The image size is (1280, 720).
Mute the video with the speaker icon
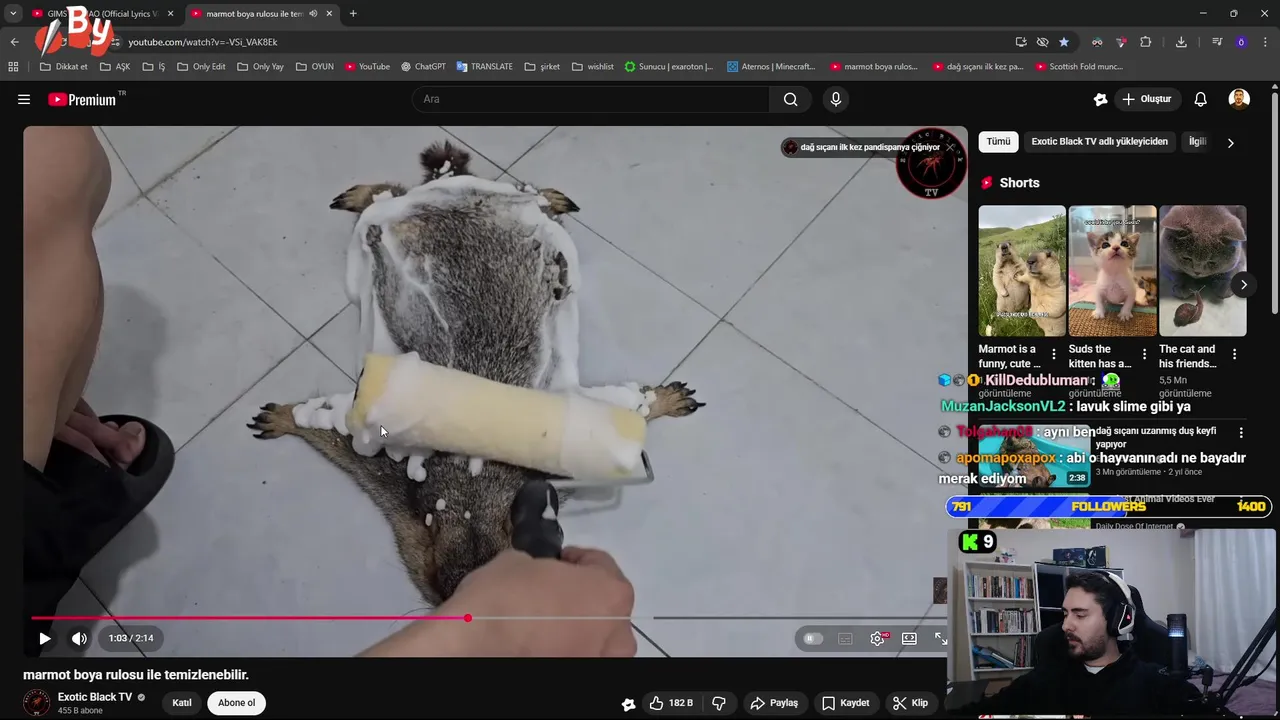click(79, 638)
